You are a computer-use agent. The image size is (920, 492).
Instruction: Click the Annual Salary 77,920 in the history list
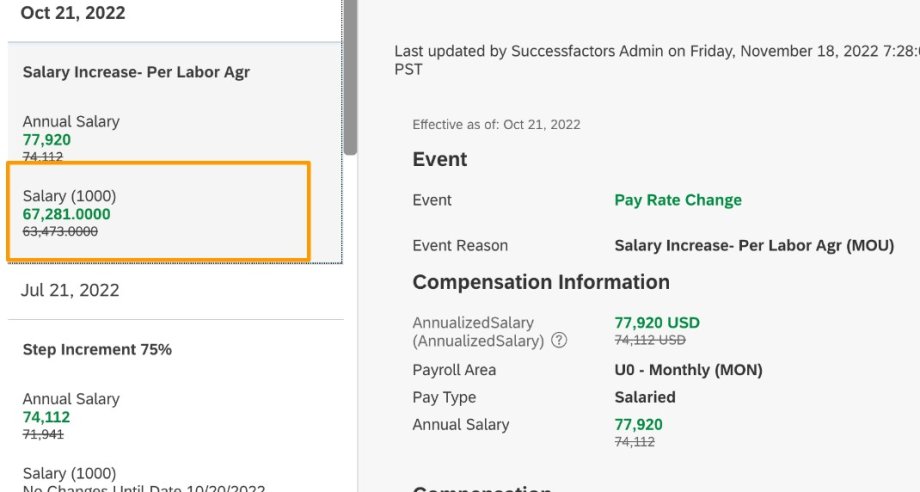point(47,140)
